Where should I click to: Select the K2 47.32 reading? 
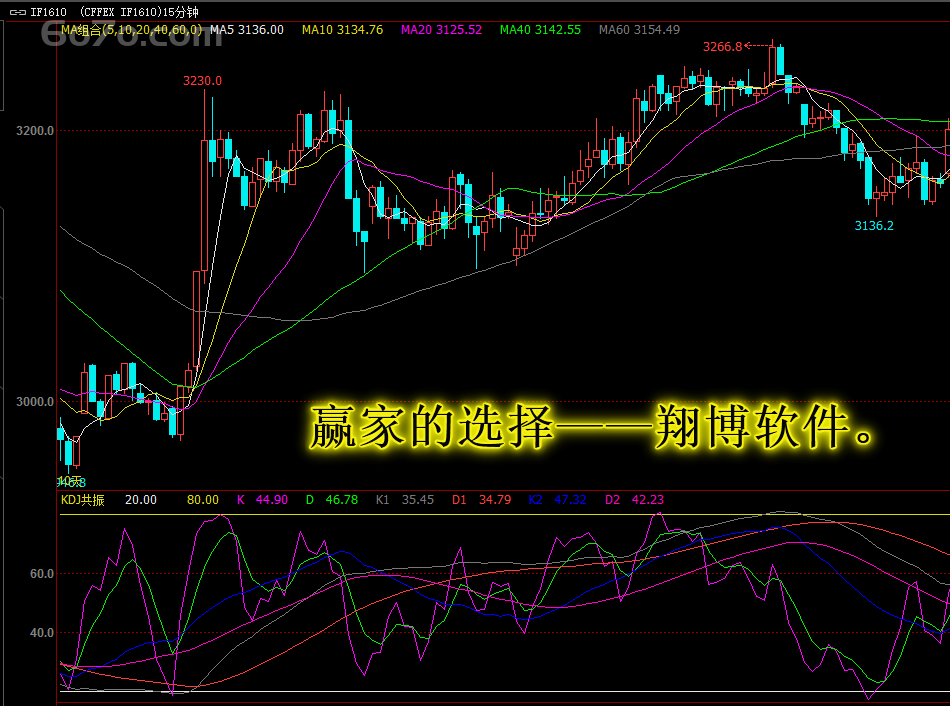click(x=557, y=500)
